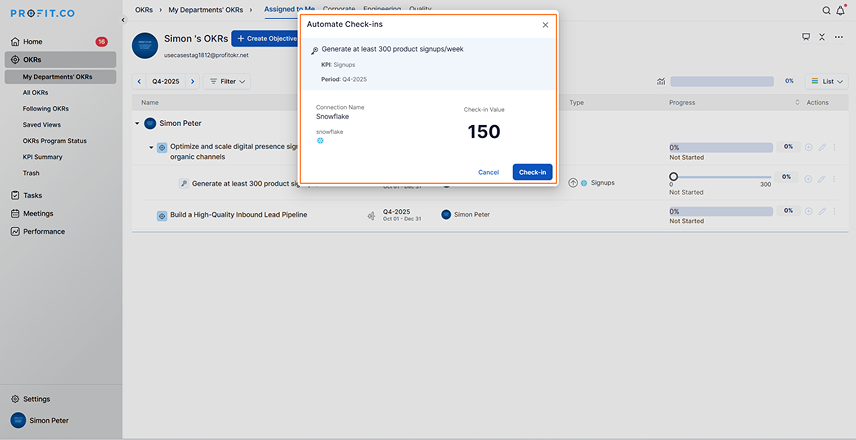Open row menu for Signups key result
The height and width of the screenshot is (440, 856).
pos(834,179)
